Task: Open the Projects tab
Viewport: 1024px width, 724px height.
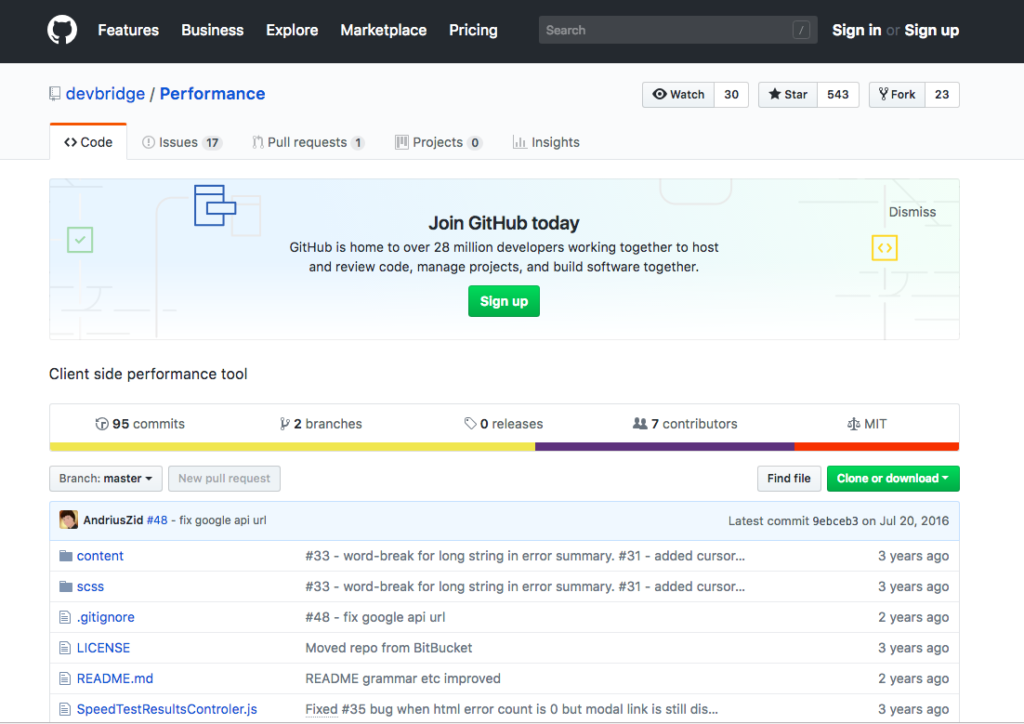Action: tap(439, 142)
